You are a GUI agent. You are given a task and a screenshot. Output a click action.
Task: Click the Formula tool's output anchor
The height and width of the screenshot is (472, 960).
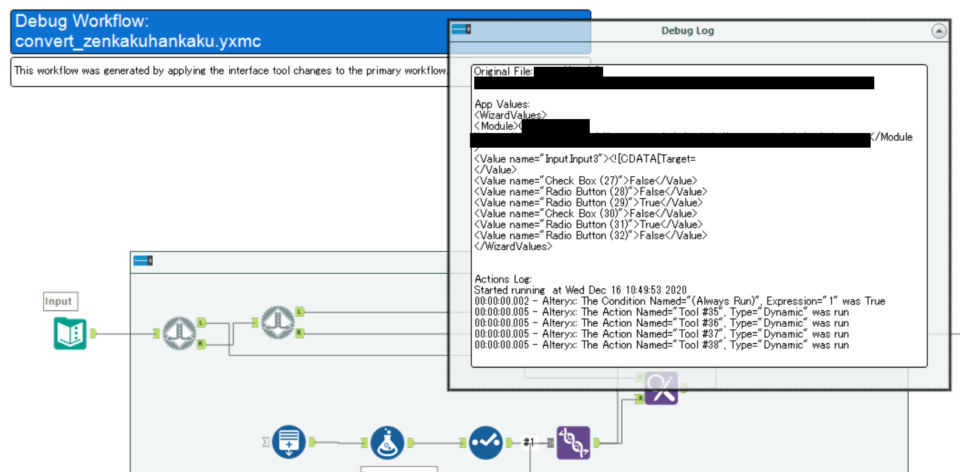(x=411, y=442)
